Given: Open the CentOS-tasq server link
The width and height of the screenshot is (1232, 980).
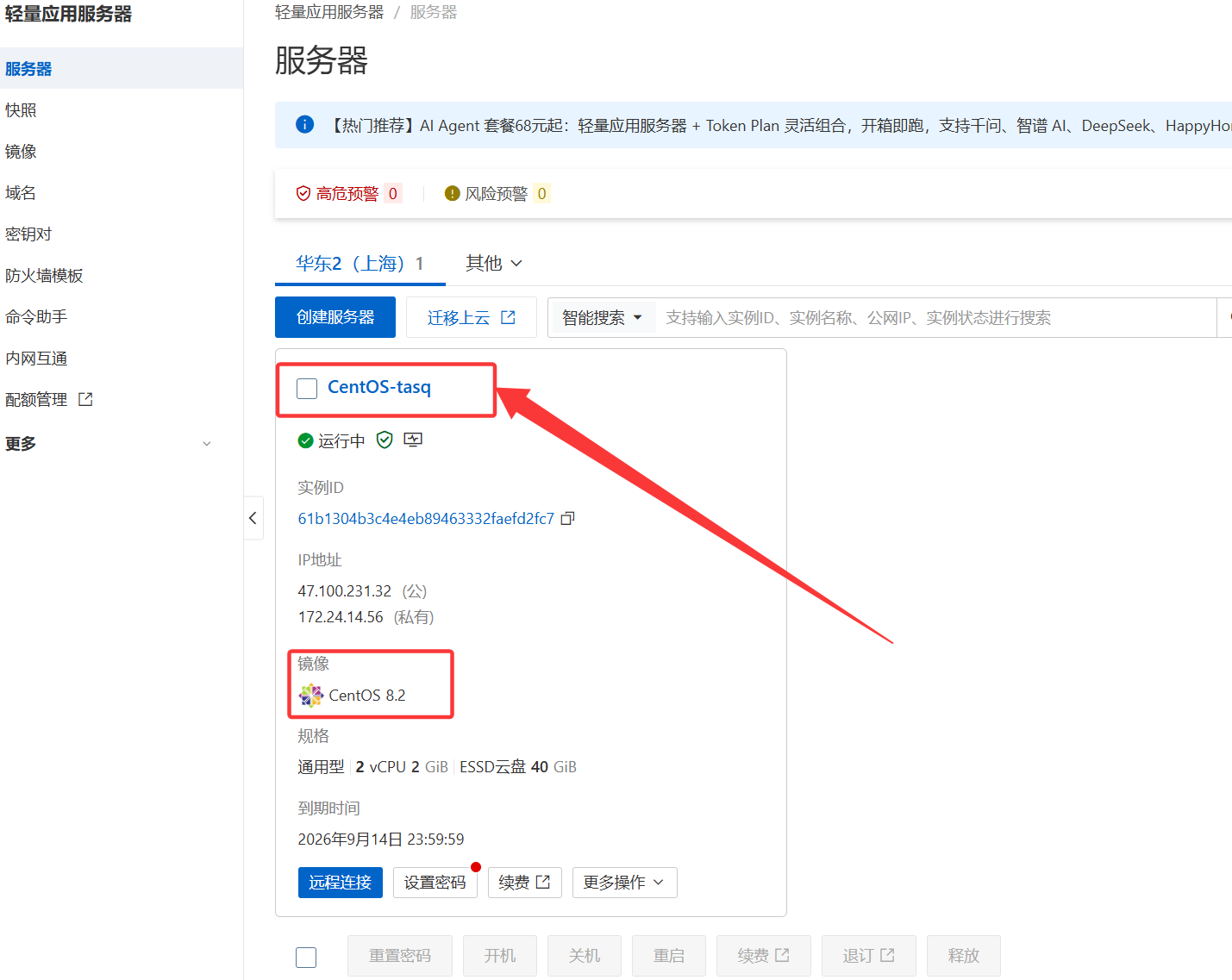Looking at the screenshot, I should tap(378, 387).
